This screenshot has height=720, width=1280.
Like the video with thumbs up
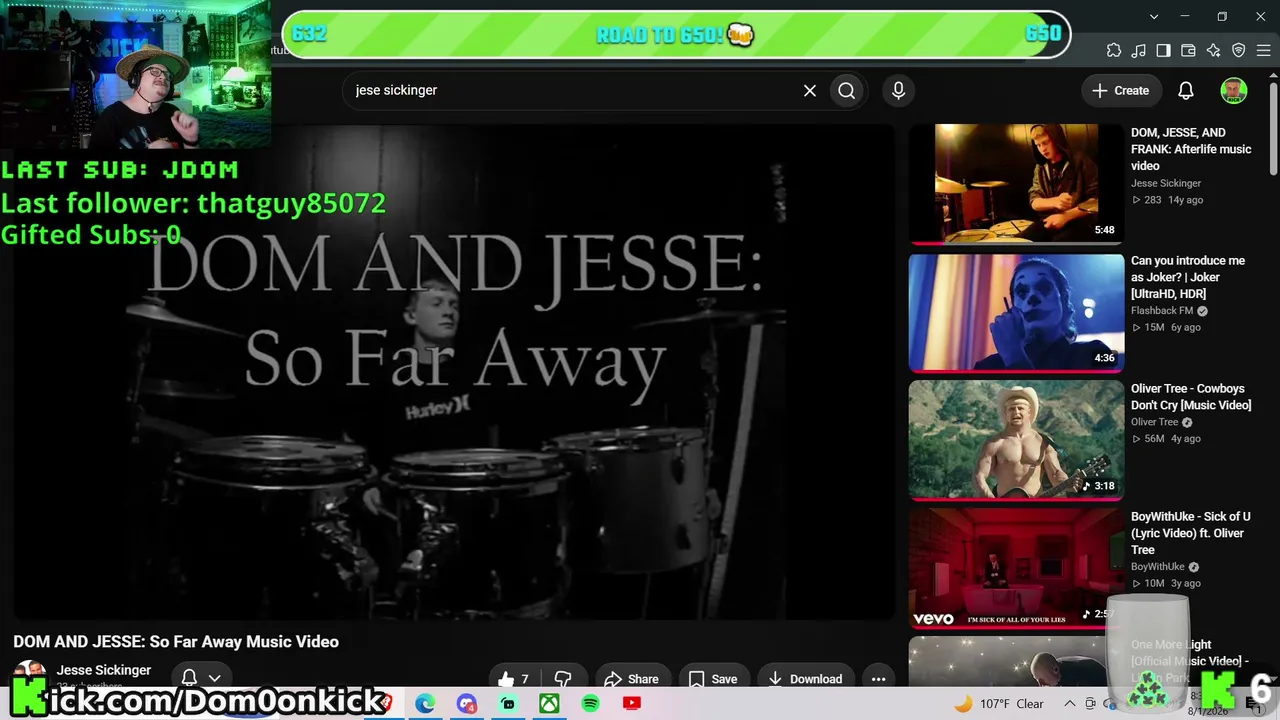[515, 679]
